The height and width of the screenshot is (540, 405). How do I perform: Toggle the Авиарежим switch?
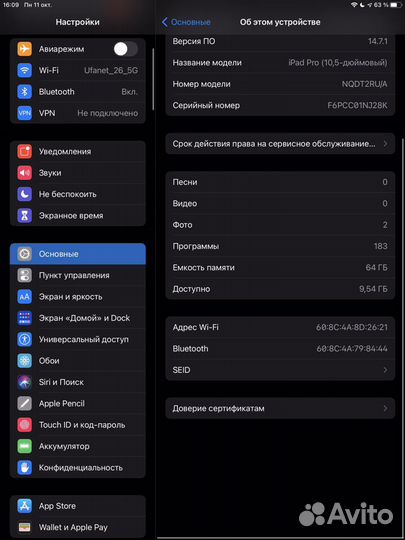point(126,49)
